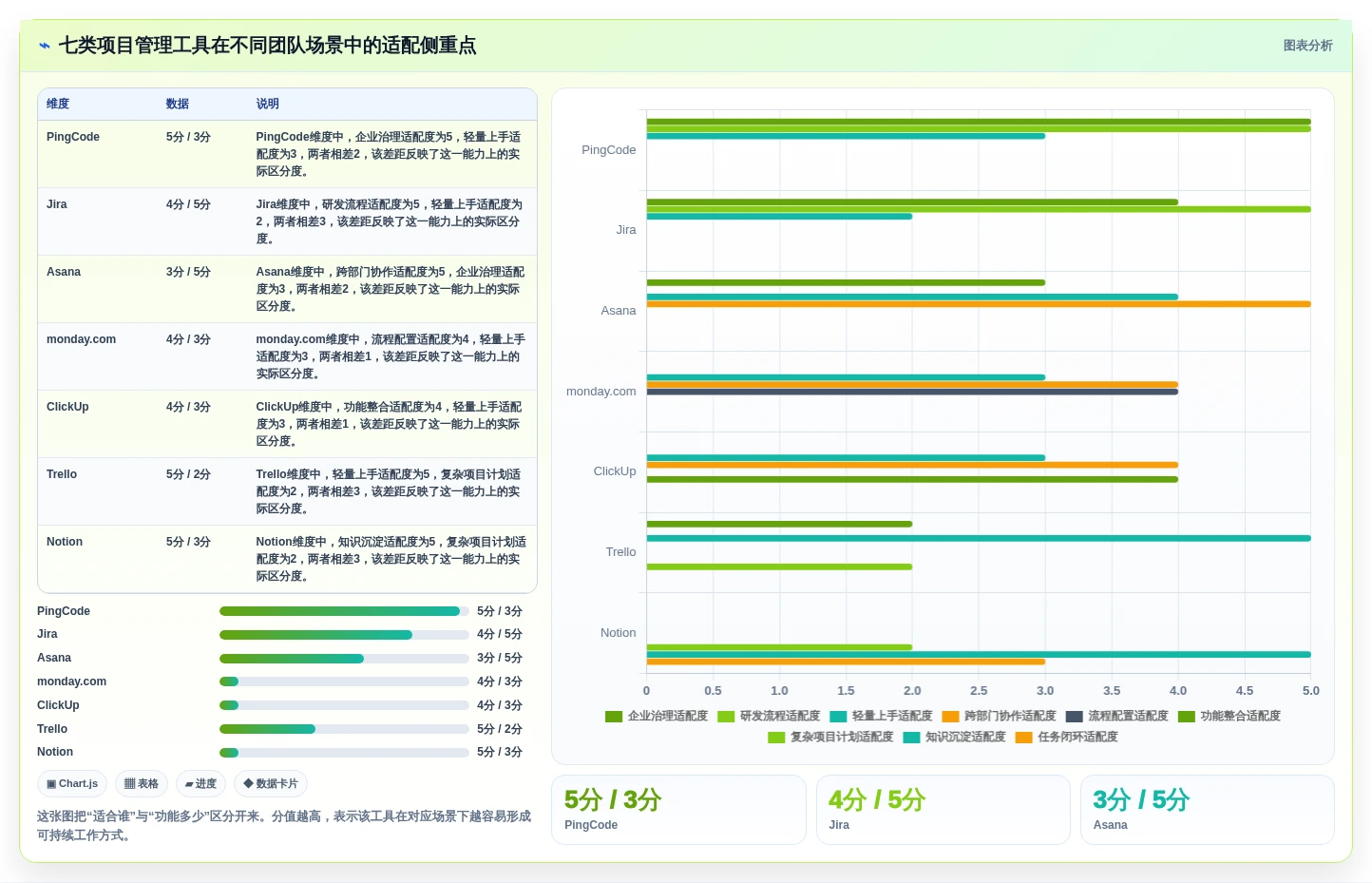Toggle 功能整合适配度 legend swatch
This screenshot has height=883, width=1372.
[x=1187, y=717]
